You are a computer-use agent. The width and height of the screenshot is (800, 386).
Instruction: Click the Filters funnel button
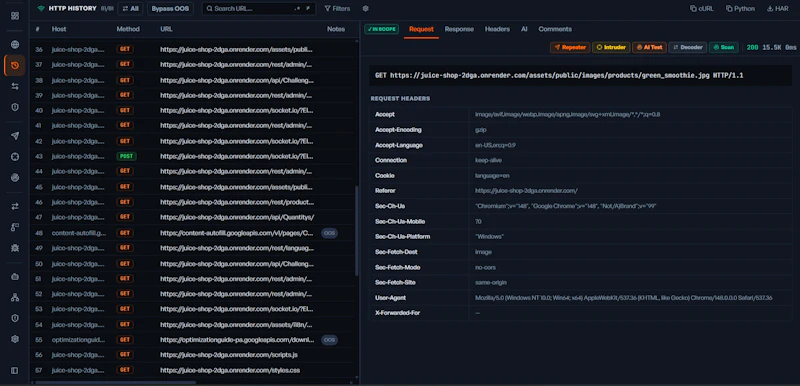coord(337,9)
